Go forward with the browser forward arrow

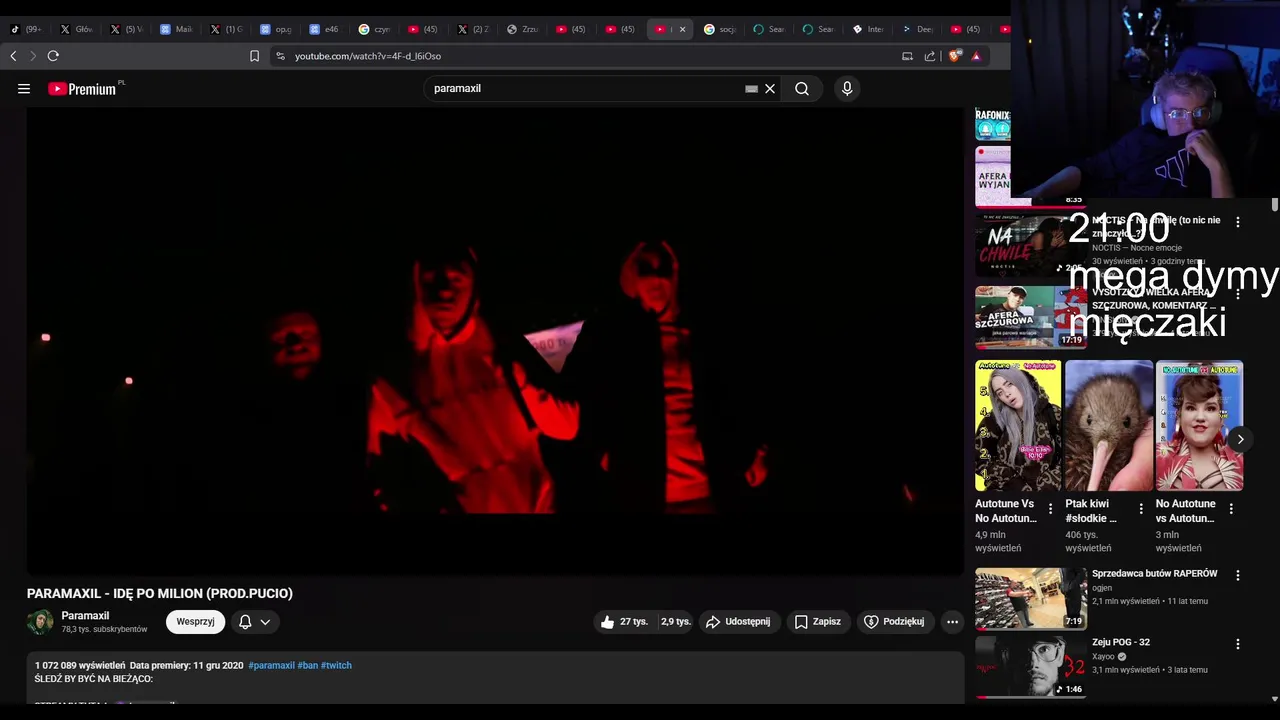[x=33, y=56]
